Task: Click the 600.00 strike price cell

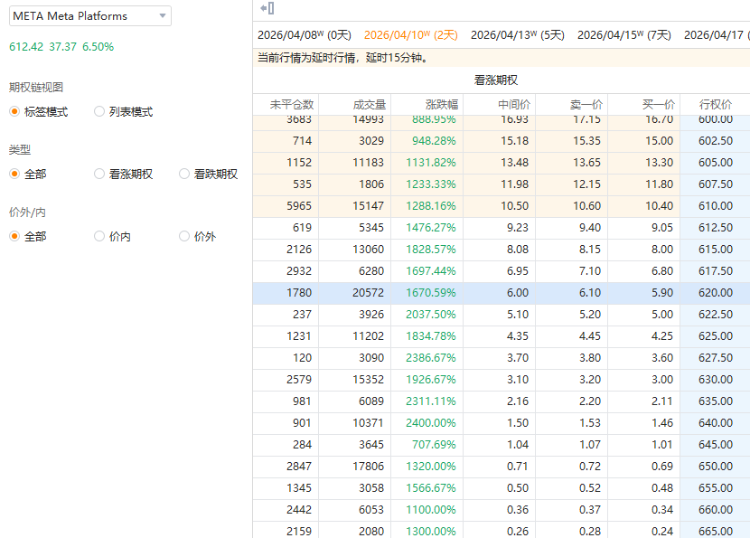Action: click(x=715, y=120)
